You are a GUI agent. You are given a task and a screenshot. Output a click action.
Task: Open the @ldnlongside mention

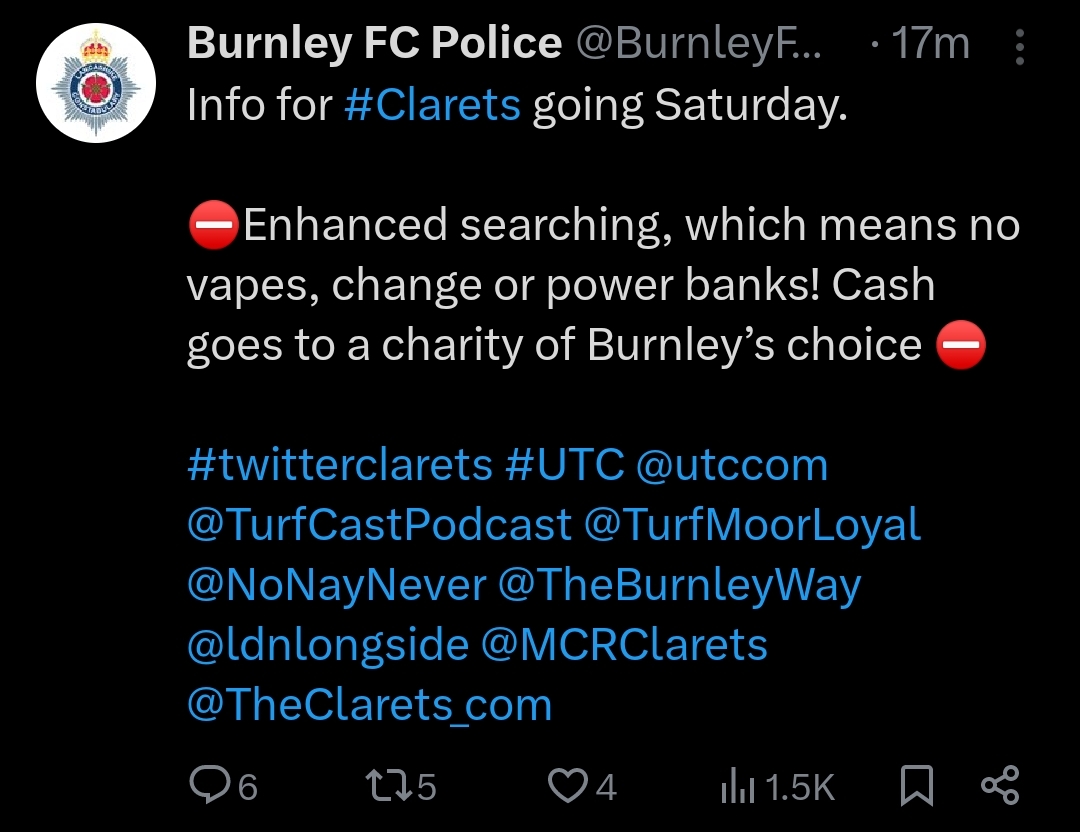pyautogui.click(x=327, y=645)
